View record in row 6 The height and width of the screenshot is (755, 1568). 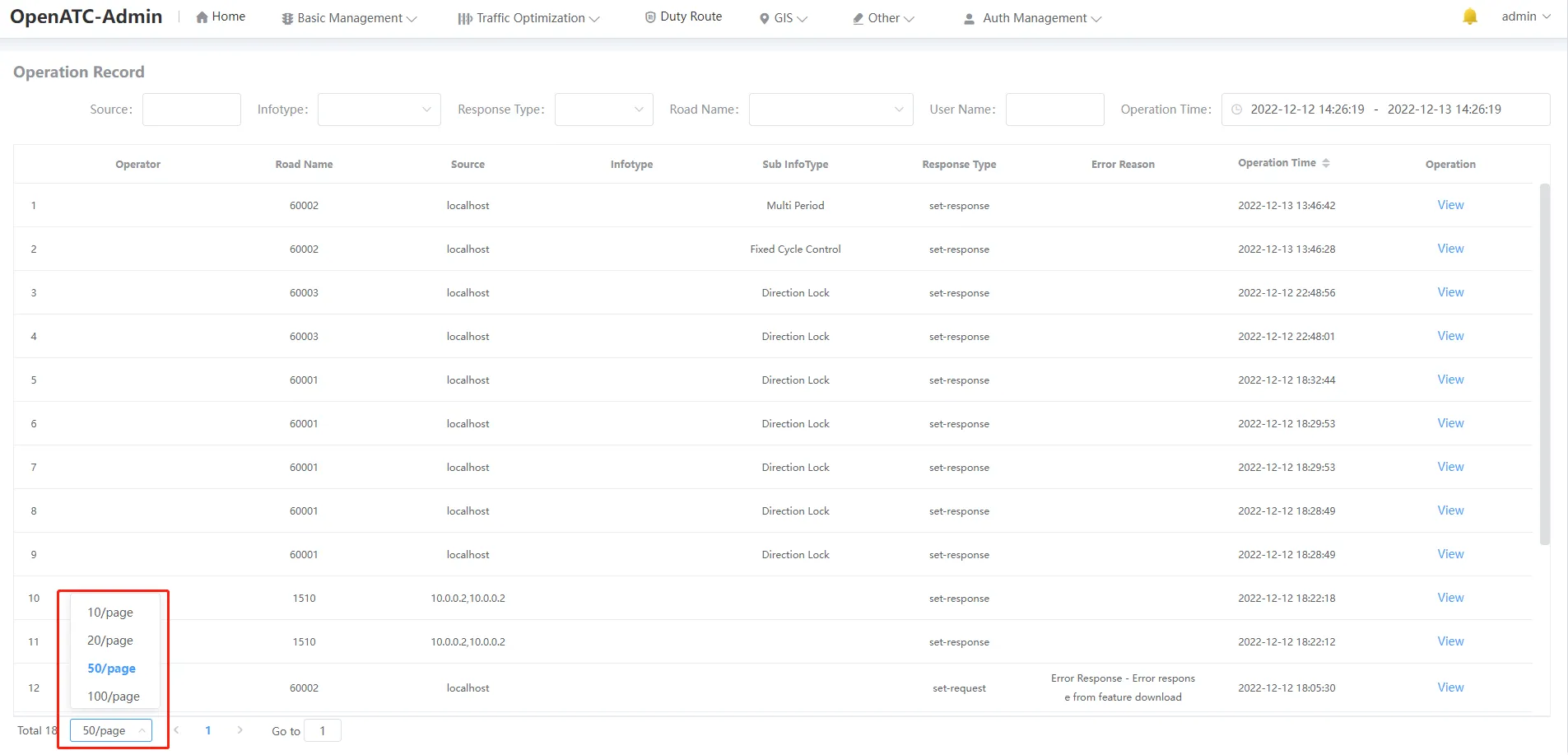[x=1450, y=423]
